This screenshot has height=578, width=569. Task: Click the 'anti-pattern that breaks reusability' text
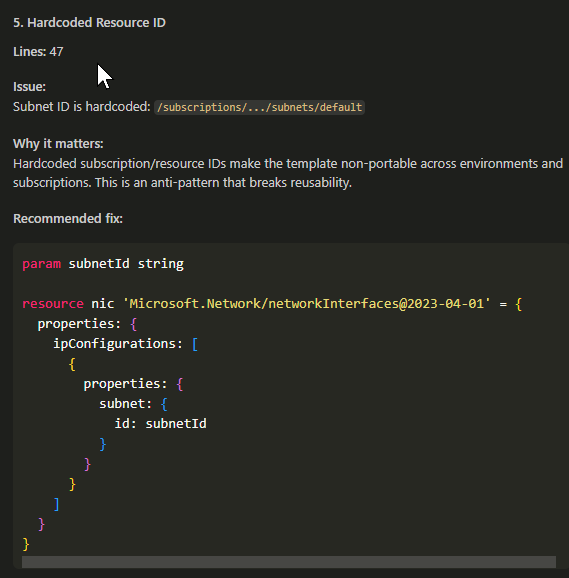[x=251, y=182]
